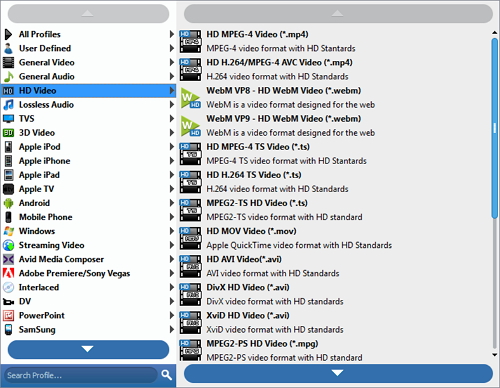Click the Adobe Premiere/Sony Vegas icon
The image size is (500, 388).
[x=8, y=273]
